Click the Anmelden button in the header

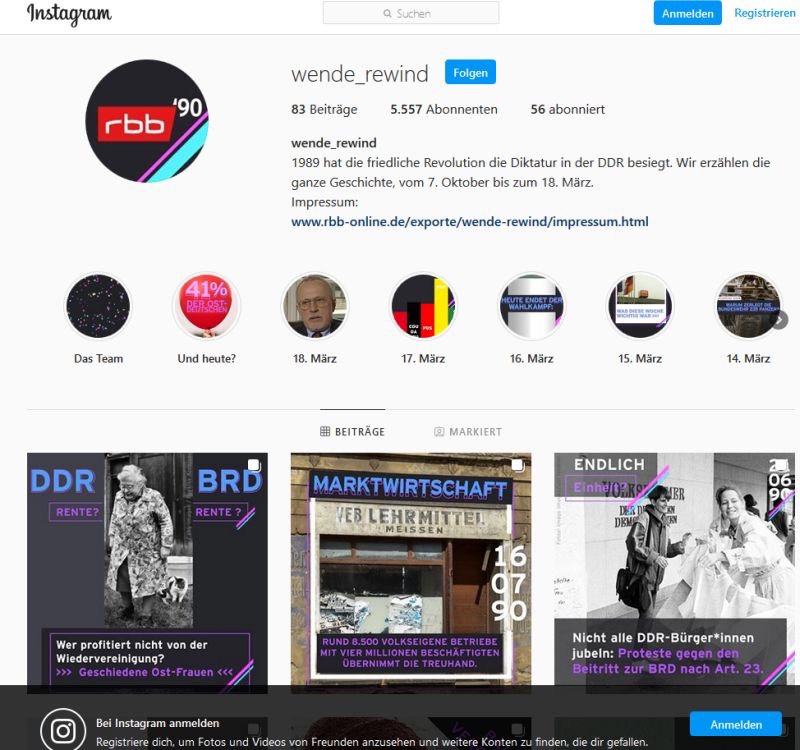coord(688,13)
